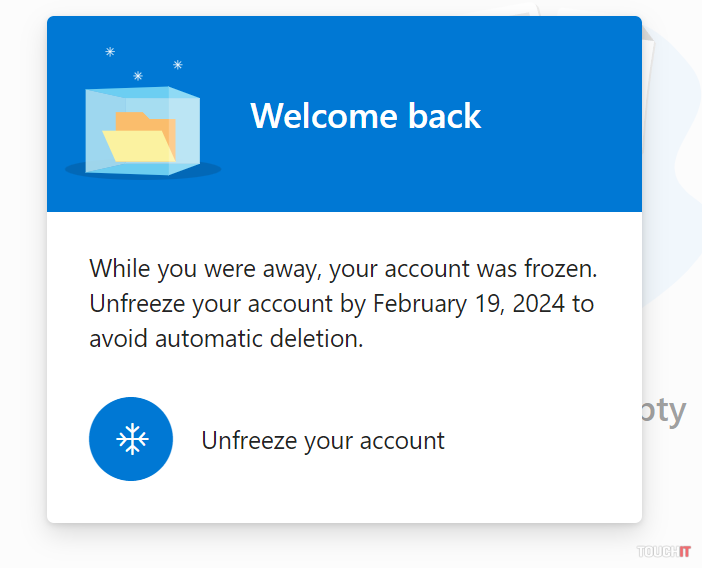Click the "avoid automatic deletion" text line

click(x=225, y=338)
